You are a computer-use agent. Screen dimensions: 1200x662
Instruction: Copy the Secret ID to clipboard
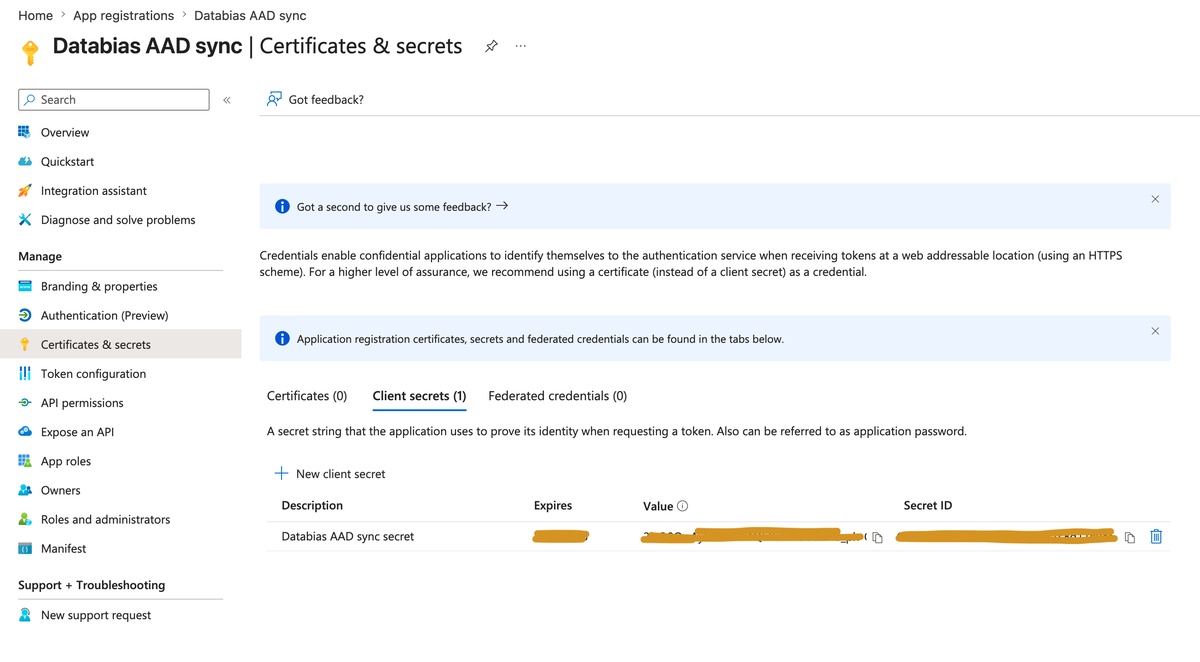pyautogui.click(x=1130, y=538)
